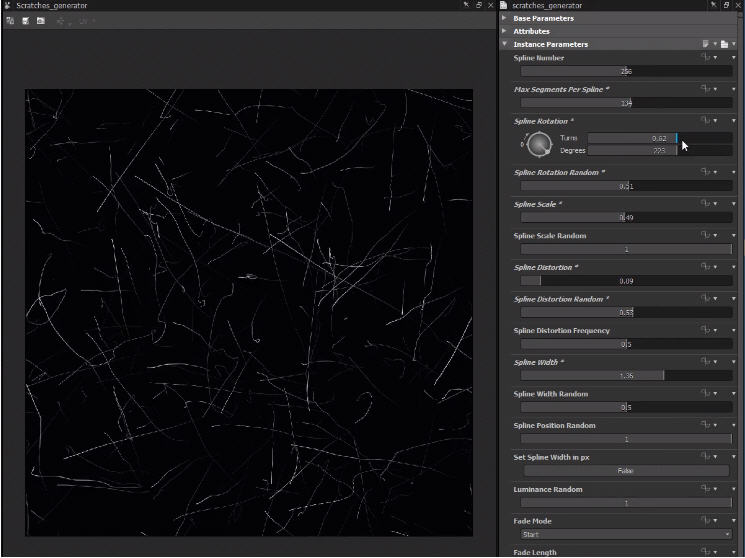Click the Max Segments Per Spline slider

(x=626, y=103)
